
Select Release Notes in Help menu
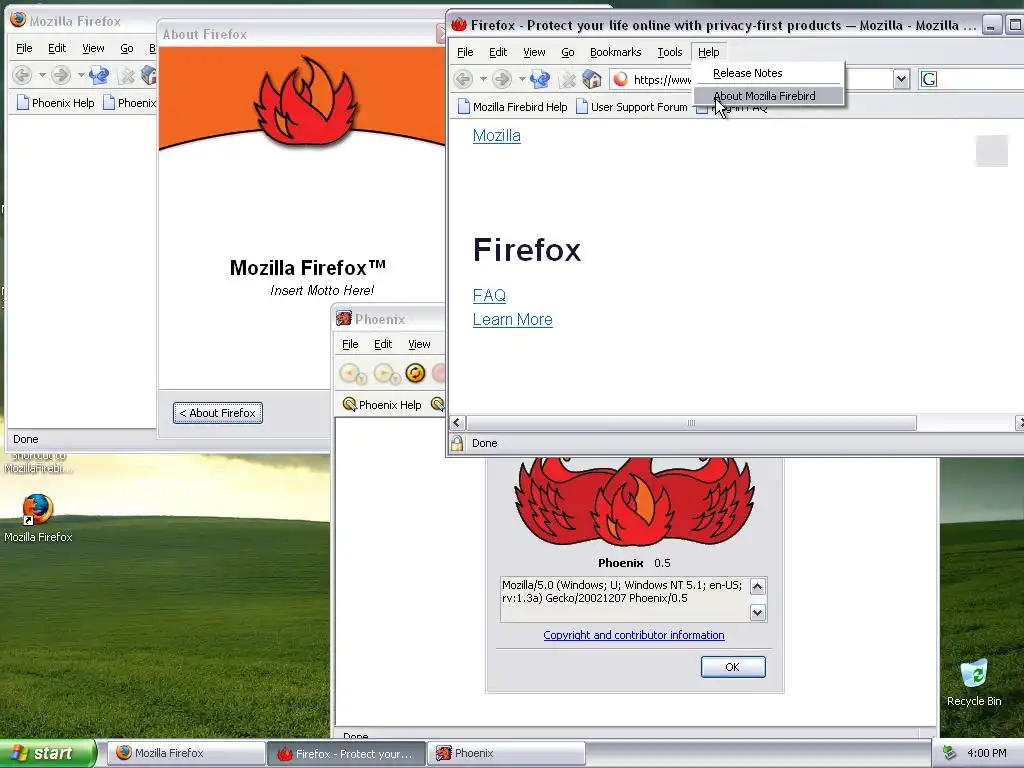(747, 73)
